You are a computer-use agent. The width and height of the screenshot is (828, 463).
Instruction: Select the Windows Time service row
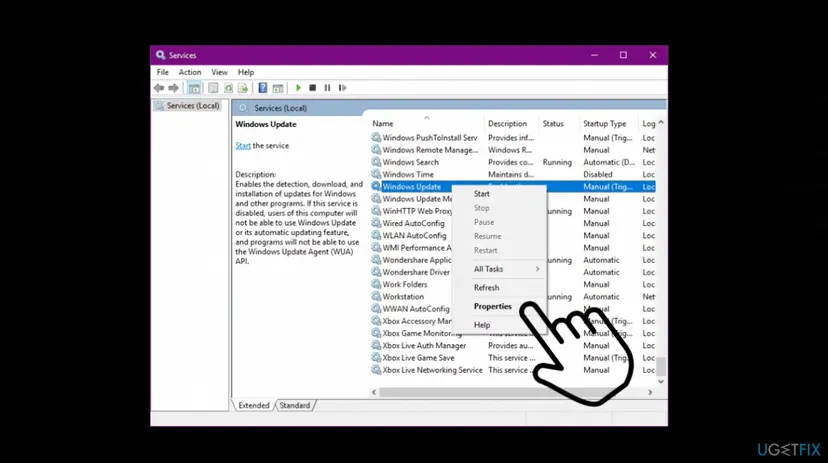513,174
